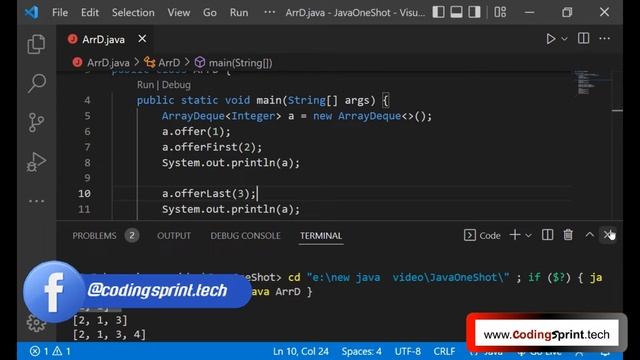Open the run options dropdown arrow

coord(564,39)
